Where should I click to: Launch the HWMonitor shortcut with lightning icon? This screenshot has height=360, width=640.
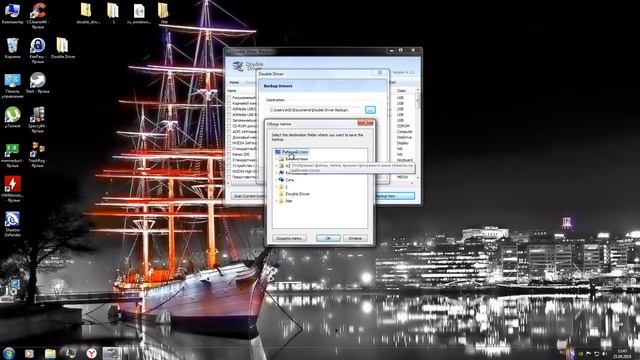12,189
